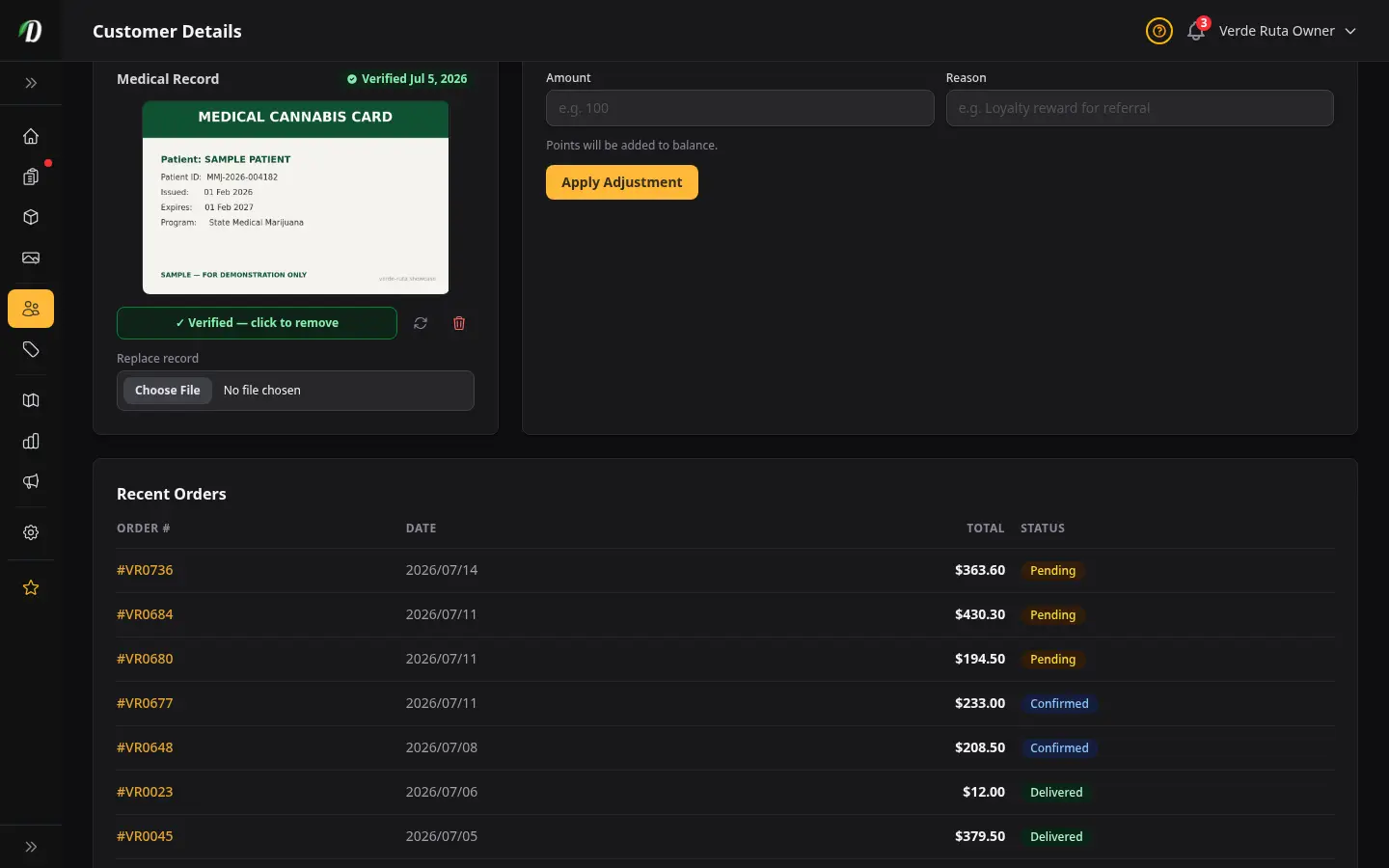
Task: Open the Analytics bar chart icon
Action: [x=31, y=441]
